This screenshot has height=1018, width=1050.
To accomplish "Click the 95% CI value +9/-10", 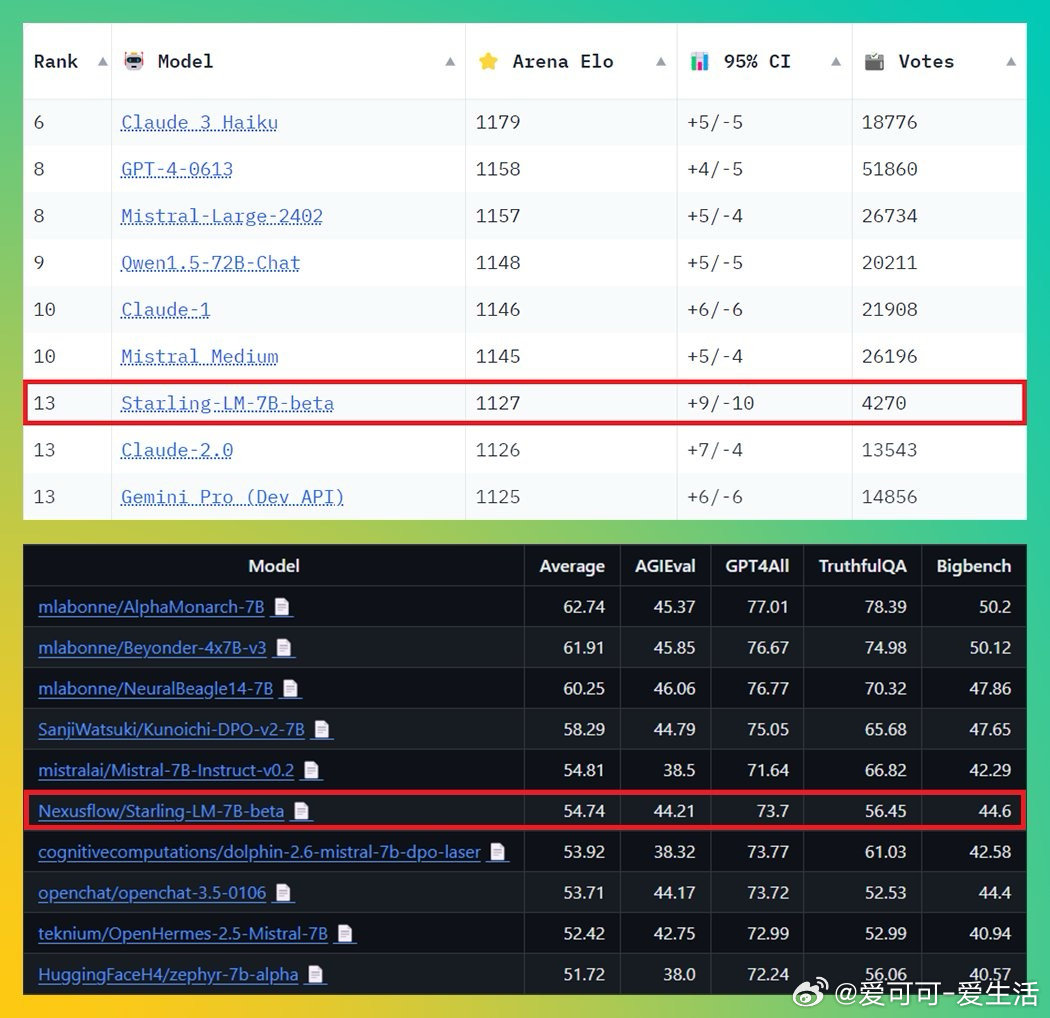I will click(721, 403).
